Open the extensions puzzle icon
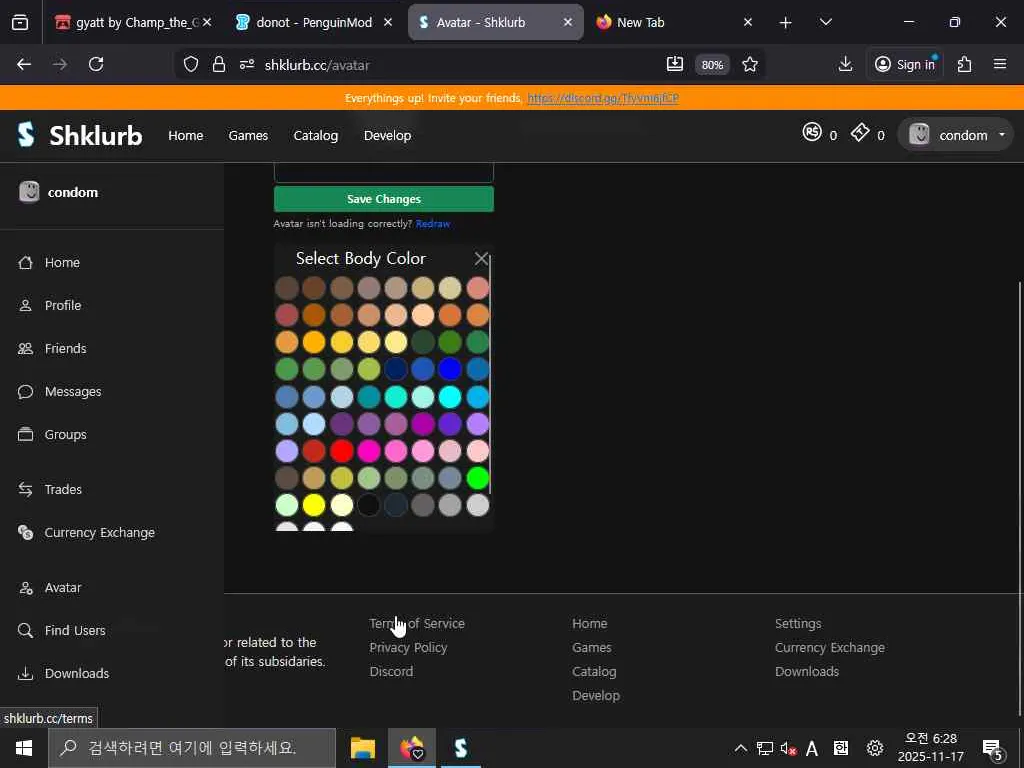The height and width of the screenshot is (768, 1024). [x=964, y=64]
